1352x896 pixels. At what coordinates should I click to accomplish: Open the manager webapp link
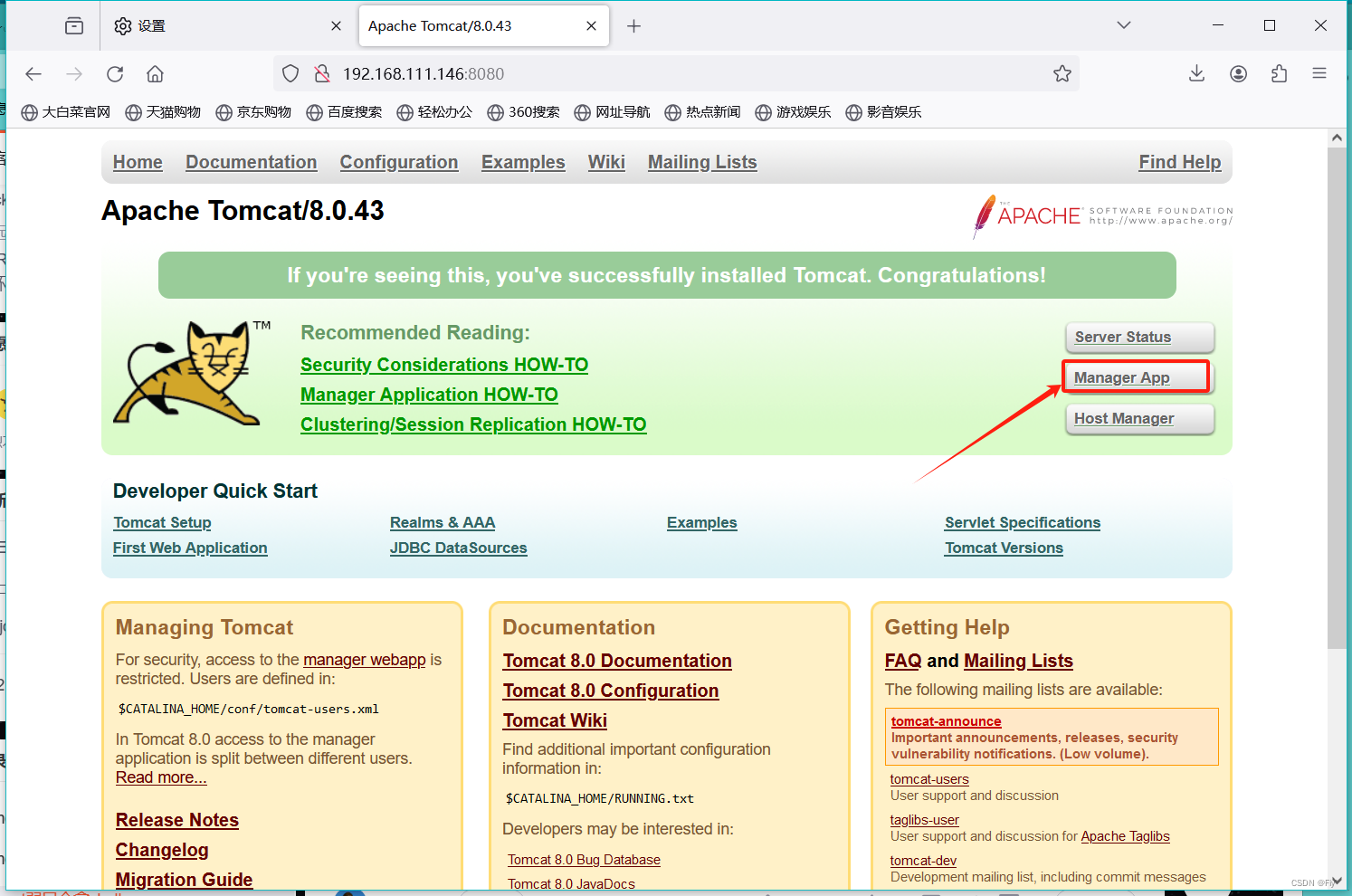tap(365, 660)
